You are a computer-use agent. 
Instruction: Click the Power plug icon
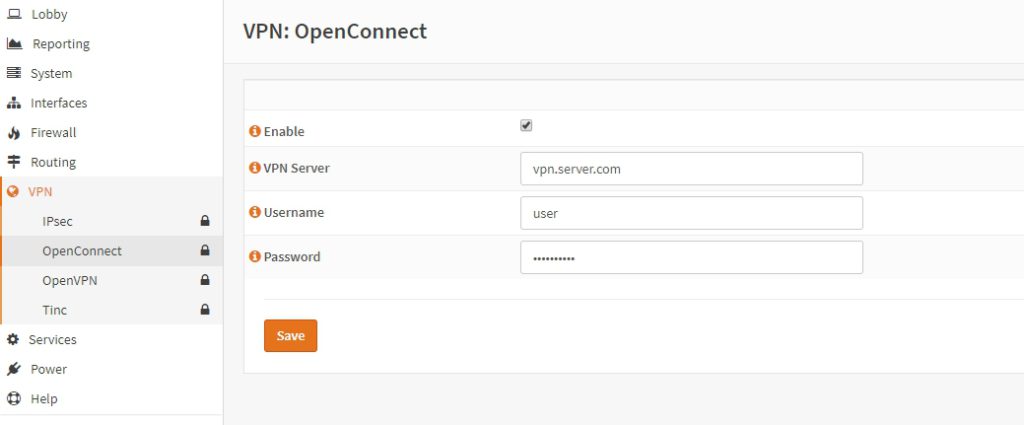(14, 369)
